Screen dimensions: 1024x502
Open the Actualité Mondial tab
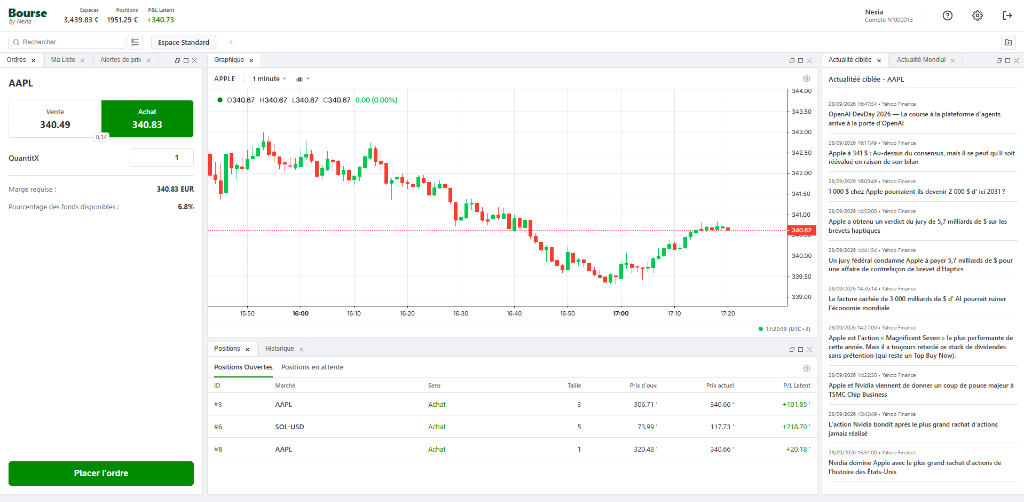921,60
